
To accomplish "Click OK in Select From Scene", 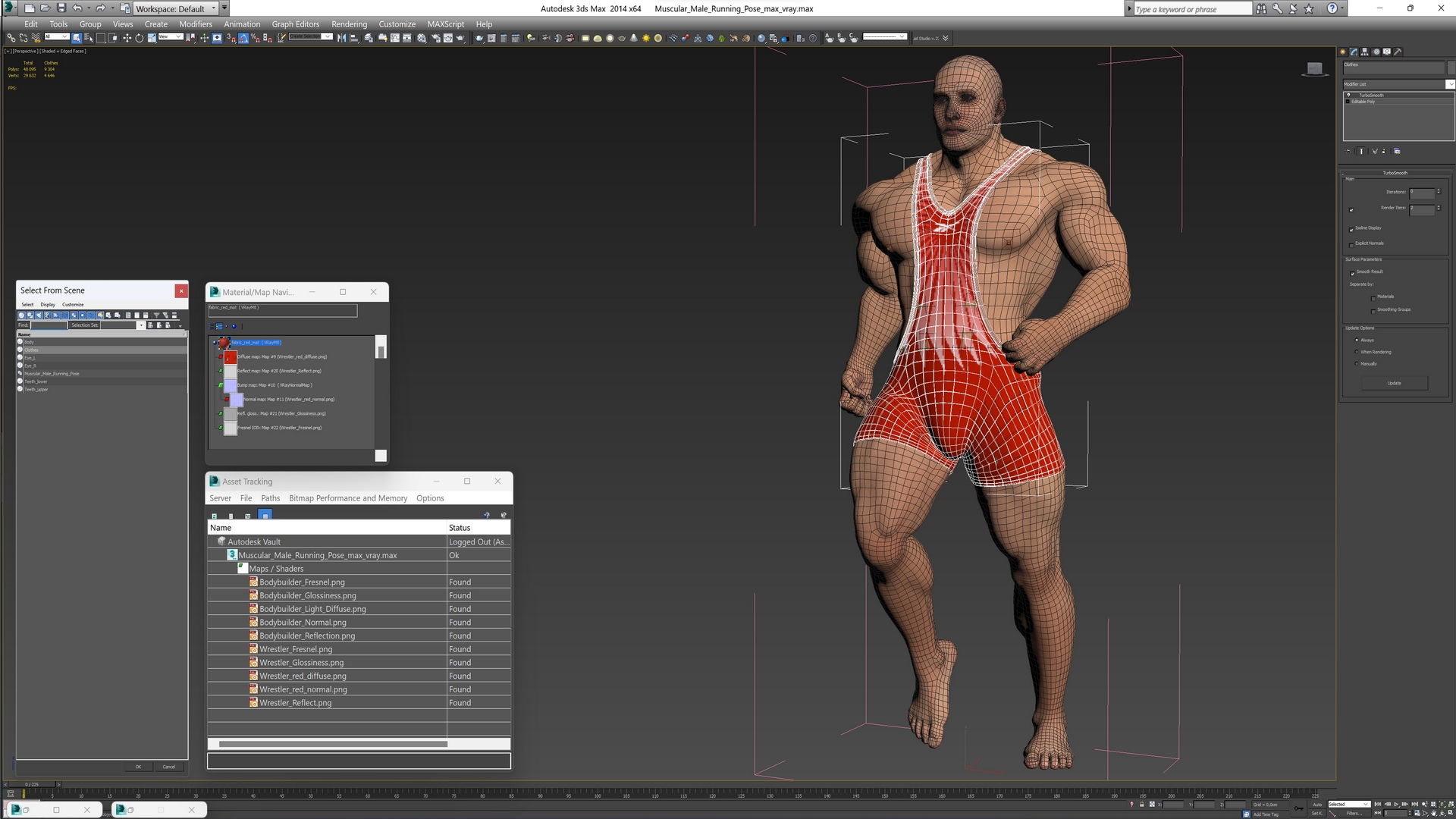I will (138, 767).
